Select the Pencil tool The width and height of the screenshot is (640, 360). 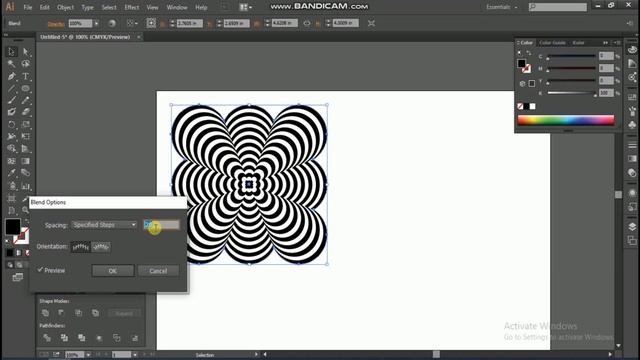(x=25, y=100)
